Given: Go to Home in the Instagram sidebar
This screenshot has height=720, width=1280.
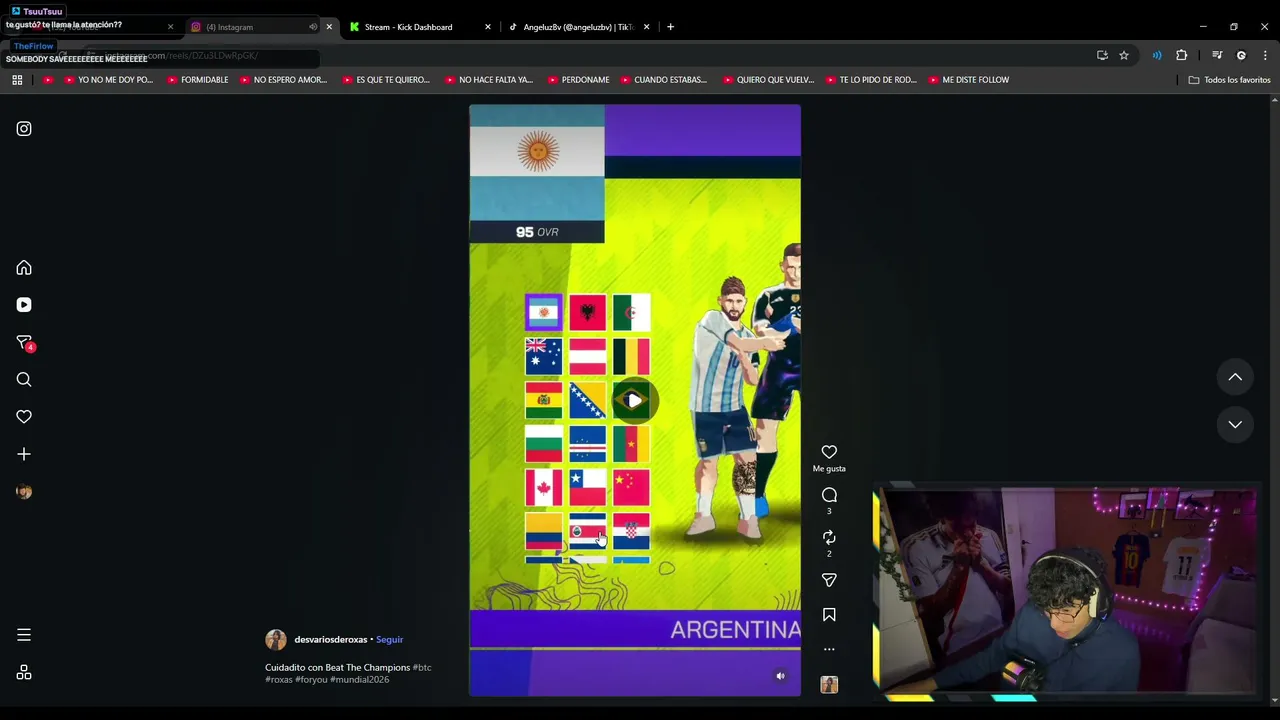Looking at the screenshot, I should click(24, 268).
